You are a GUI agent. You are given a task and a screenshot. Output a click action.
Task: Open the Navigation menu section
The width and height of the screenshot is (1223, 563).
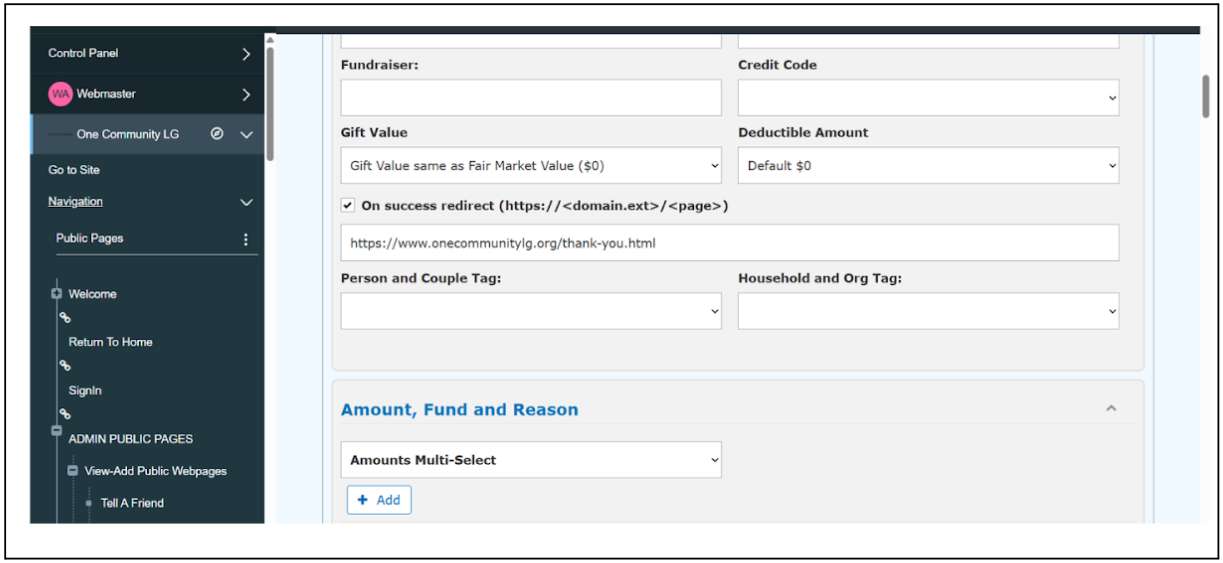[148, 202]
